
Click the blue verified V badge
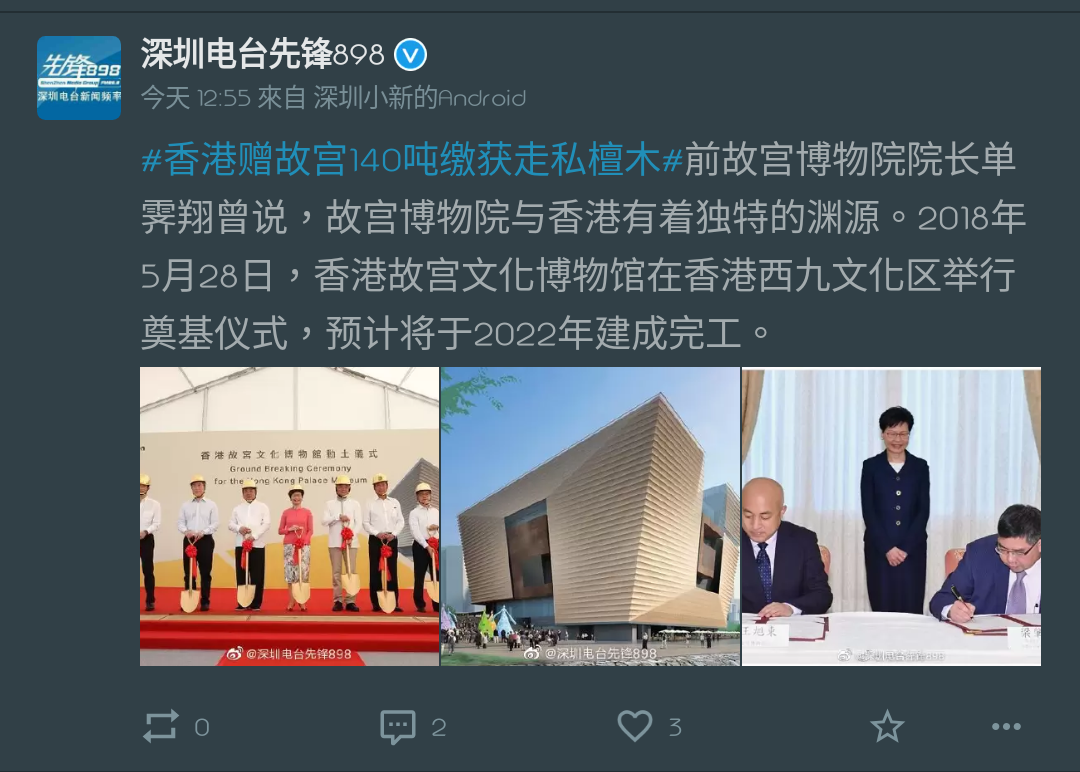point(411,54)
